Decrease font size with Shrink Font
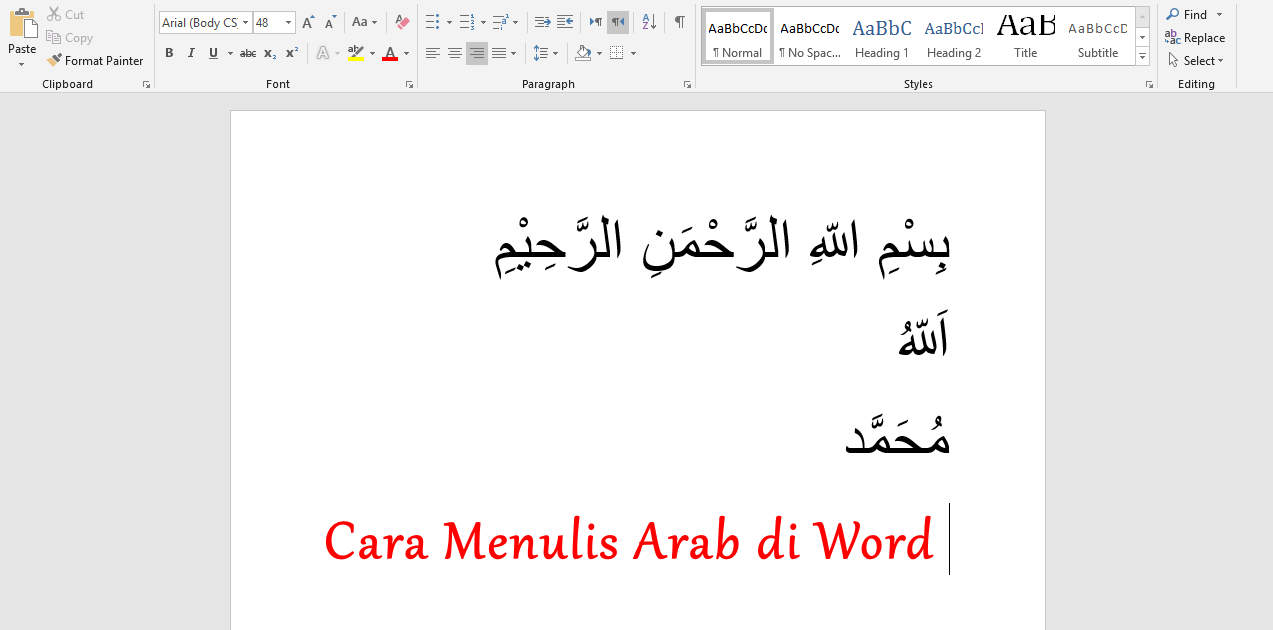 pyautogui.click(x=330, y=22)
